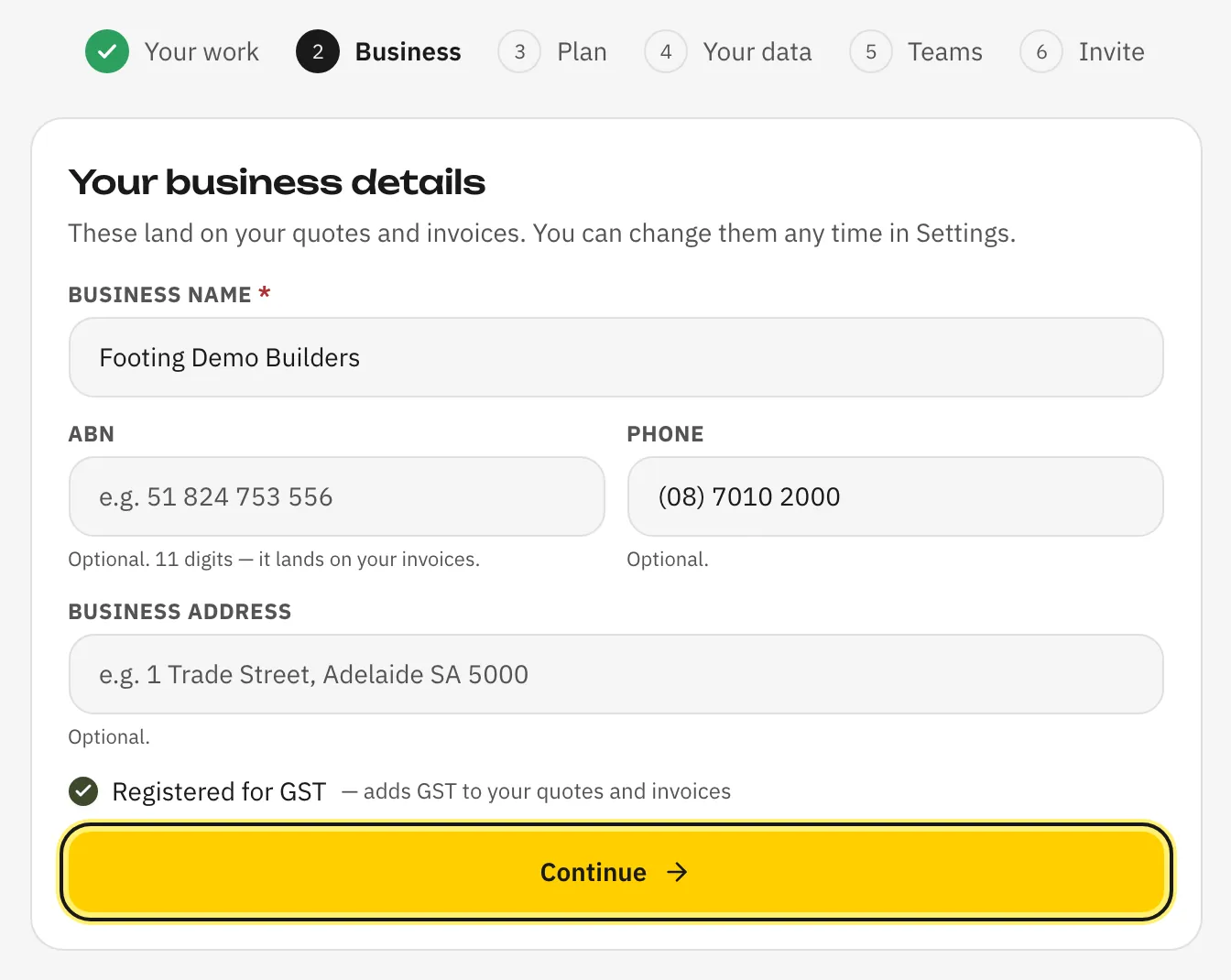
Task: Click the 'These land on your quotes' subtitle
Action: click(x=542, y=234)
